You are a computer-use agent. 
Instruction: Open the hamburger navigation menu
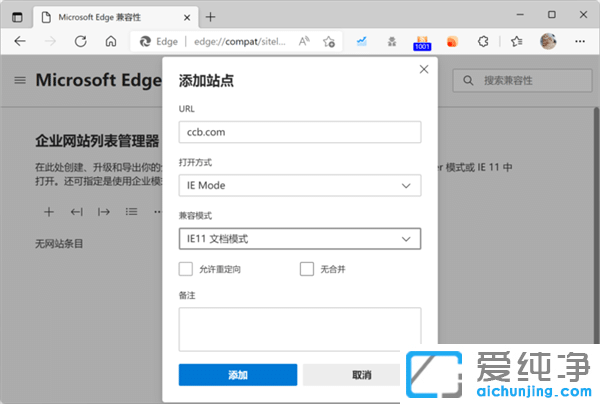tap(20, 80)
